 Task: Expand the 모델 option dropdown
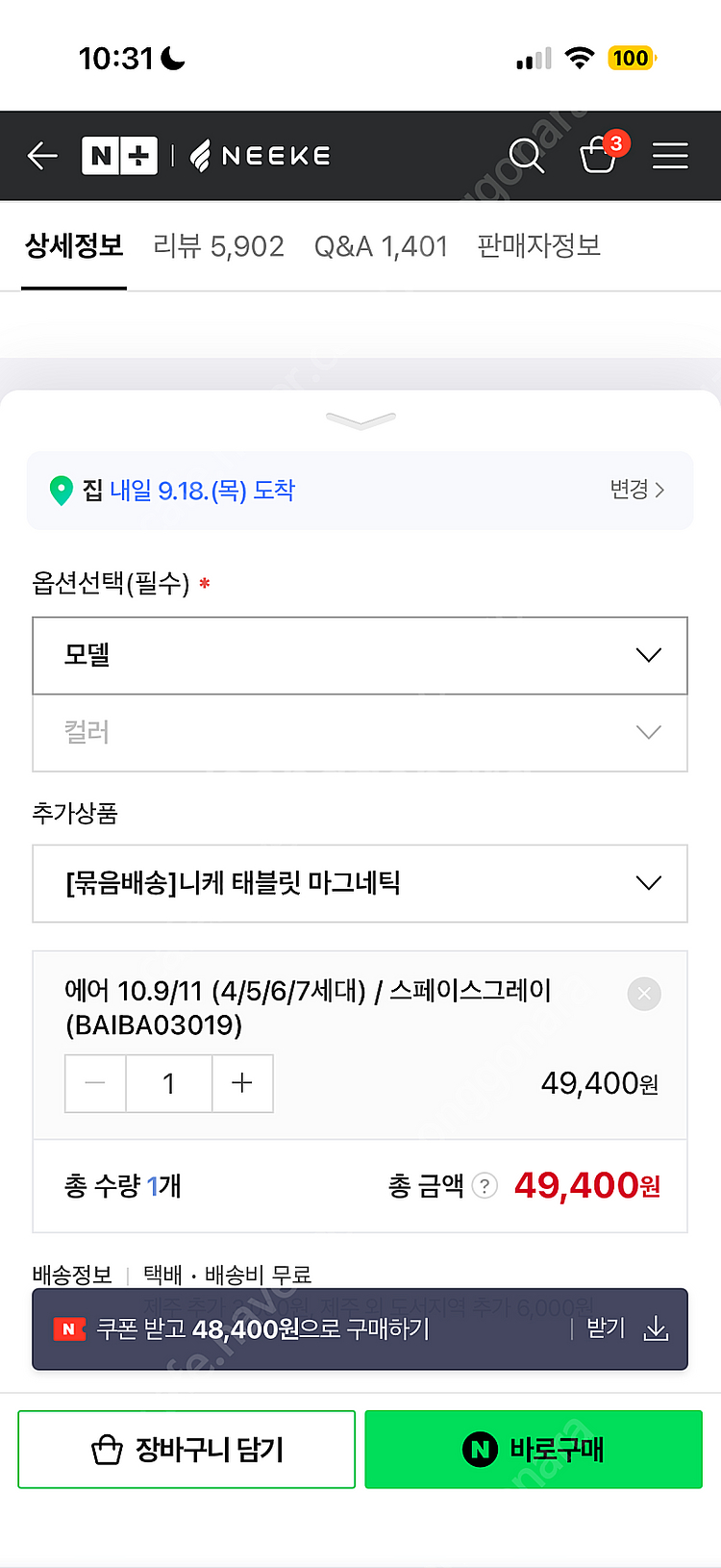tap(360, 655)
